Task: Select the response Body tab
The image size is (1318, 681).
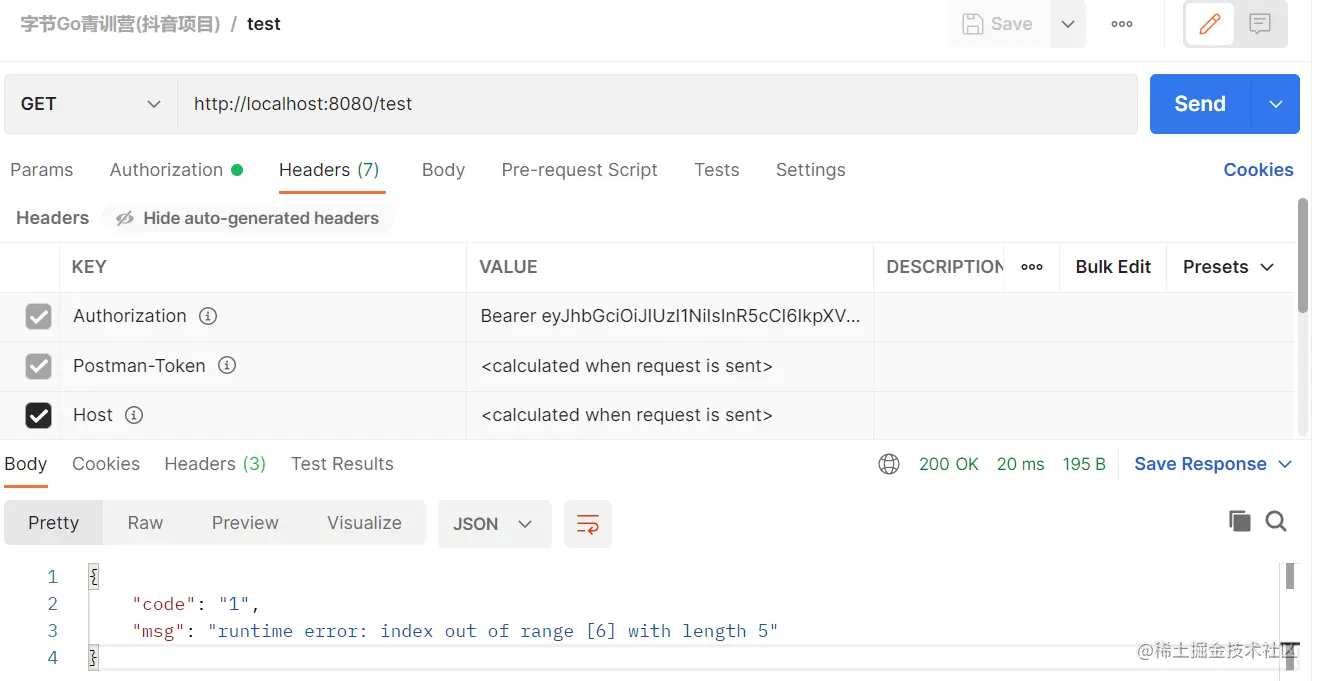Action: tap(25, 464)
